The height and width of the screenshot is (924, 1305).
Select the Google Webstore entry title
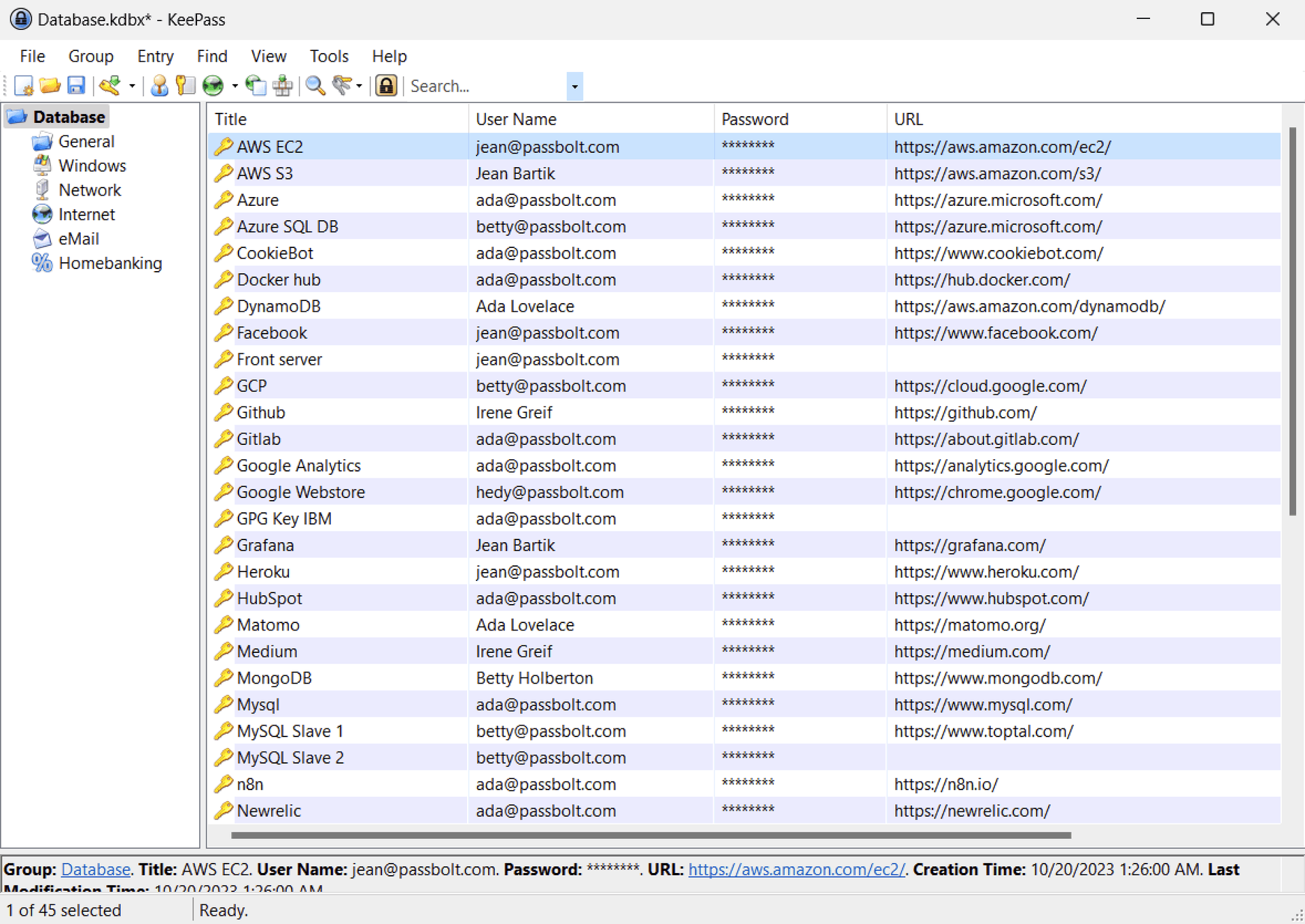[x=300, y=492]
